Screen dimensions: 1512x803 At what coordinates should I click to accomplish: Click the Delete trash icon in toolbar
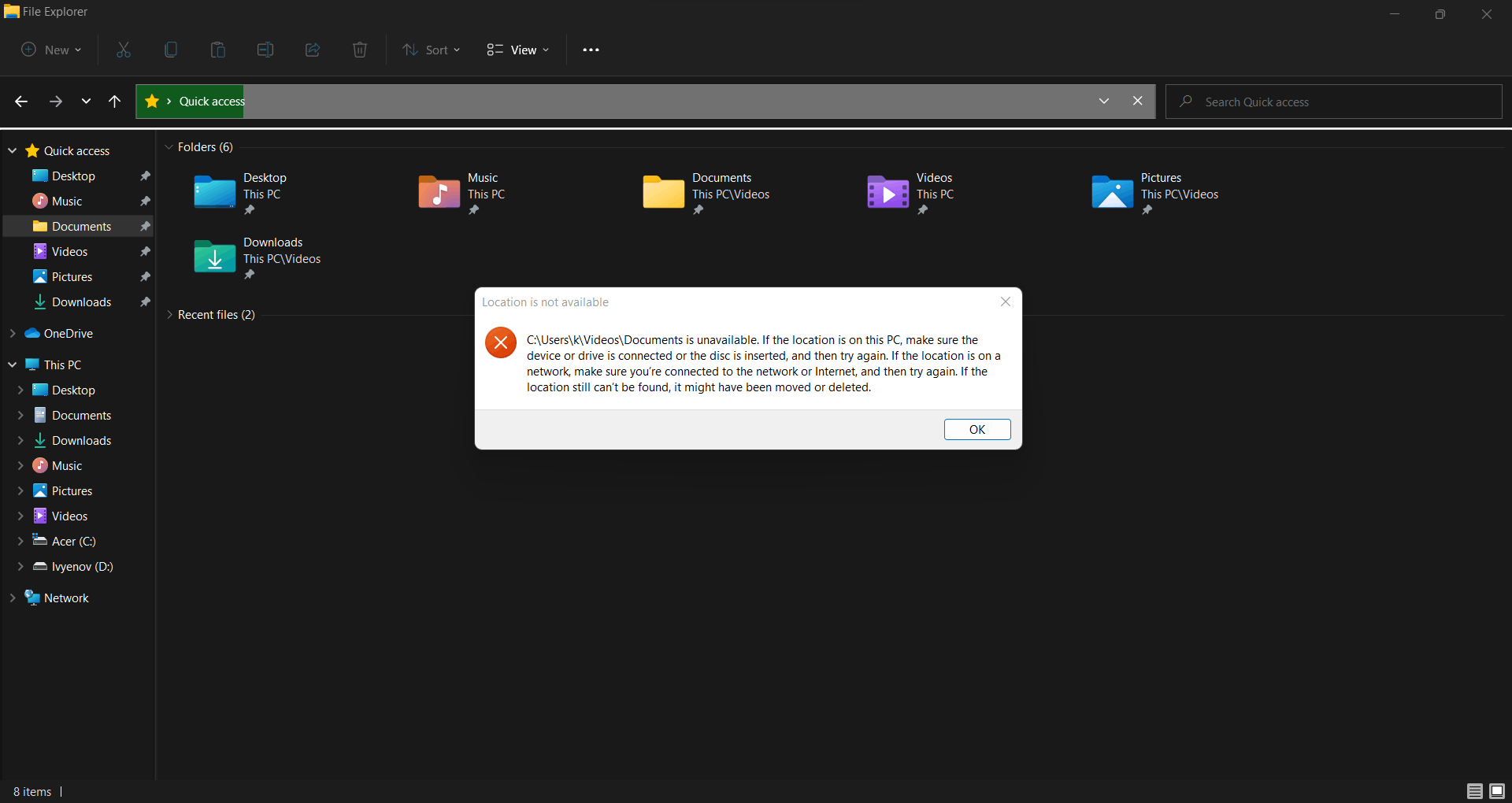tap(360, 50)
